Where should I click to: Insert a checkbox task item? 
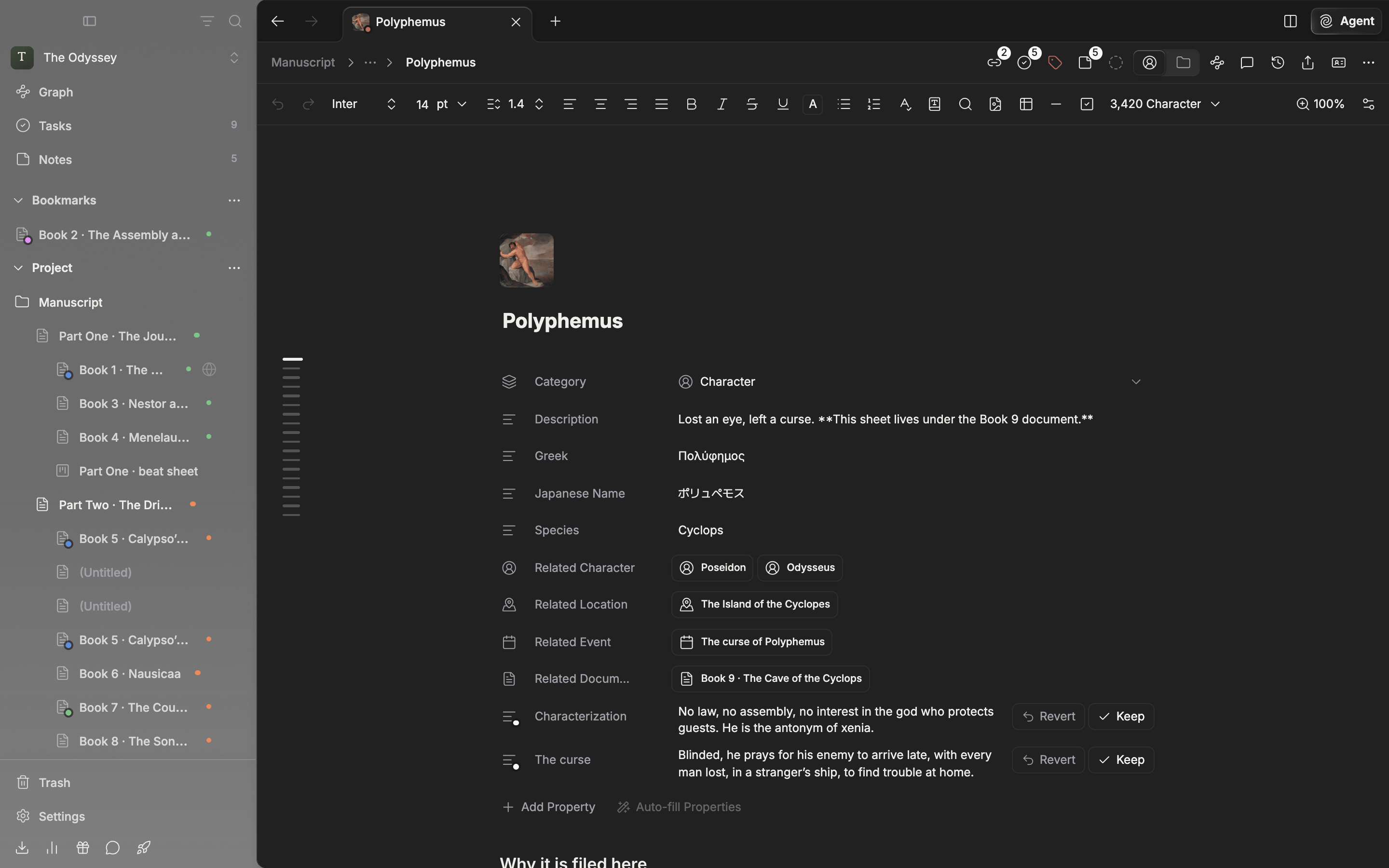[1087, 104]
